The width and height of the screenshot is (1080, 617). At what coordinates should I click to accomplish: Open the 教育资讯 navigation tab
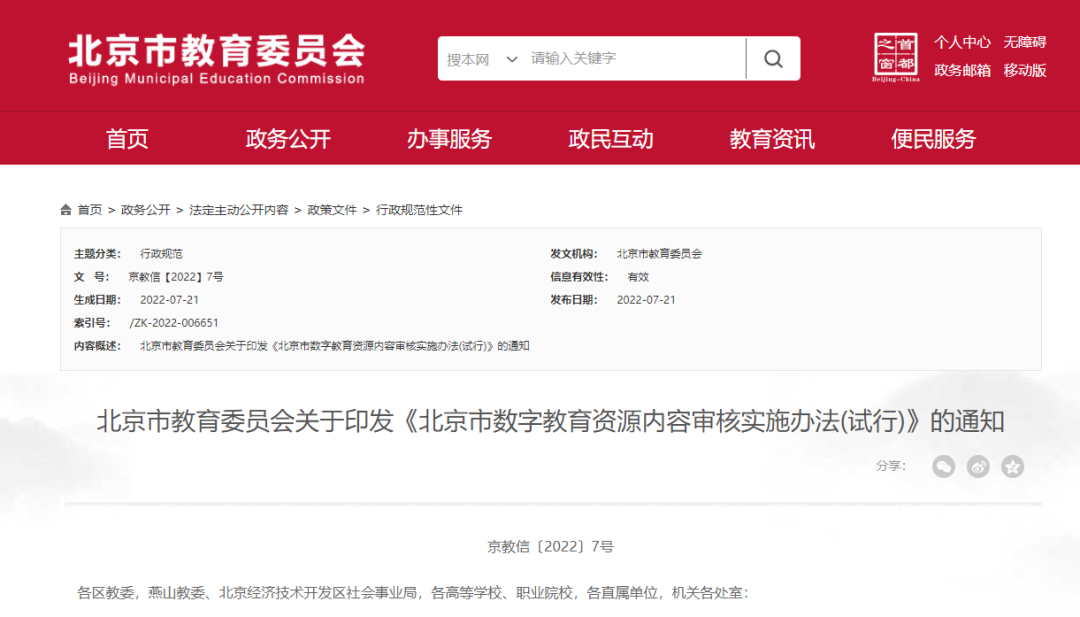pyautogui.click(x=772, y=139)
